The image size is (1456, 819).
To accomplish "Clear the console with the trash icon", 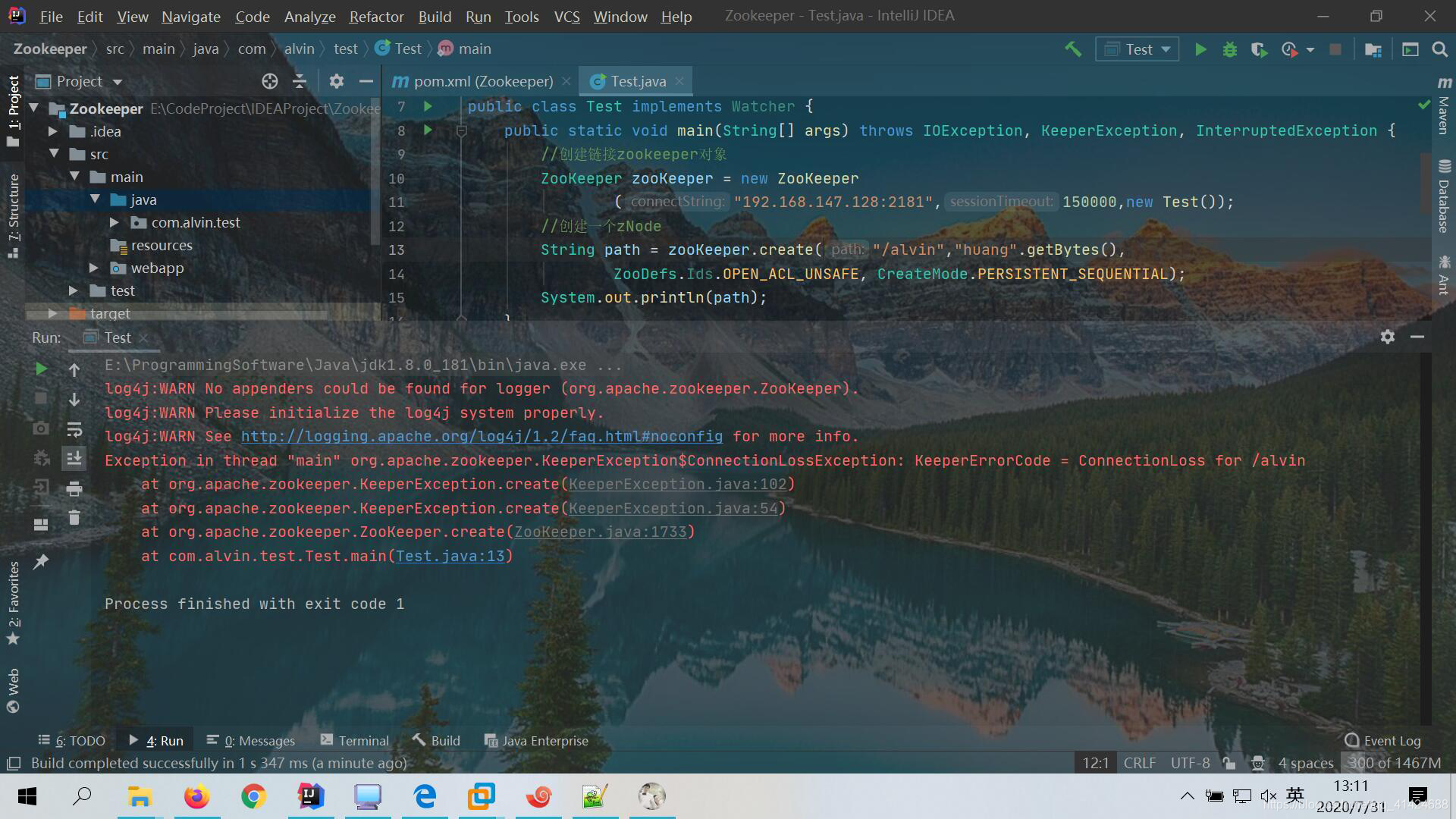I will 74,518.
